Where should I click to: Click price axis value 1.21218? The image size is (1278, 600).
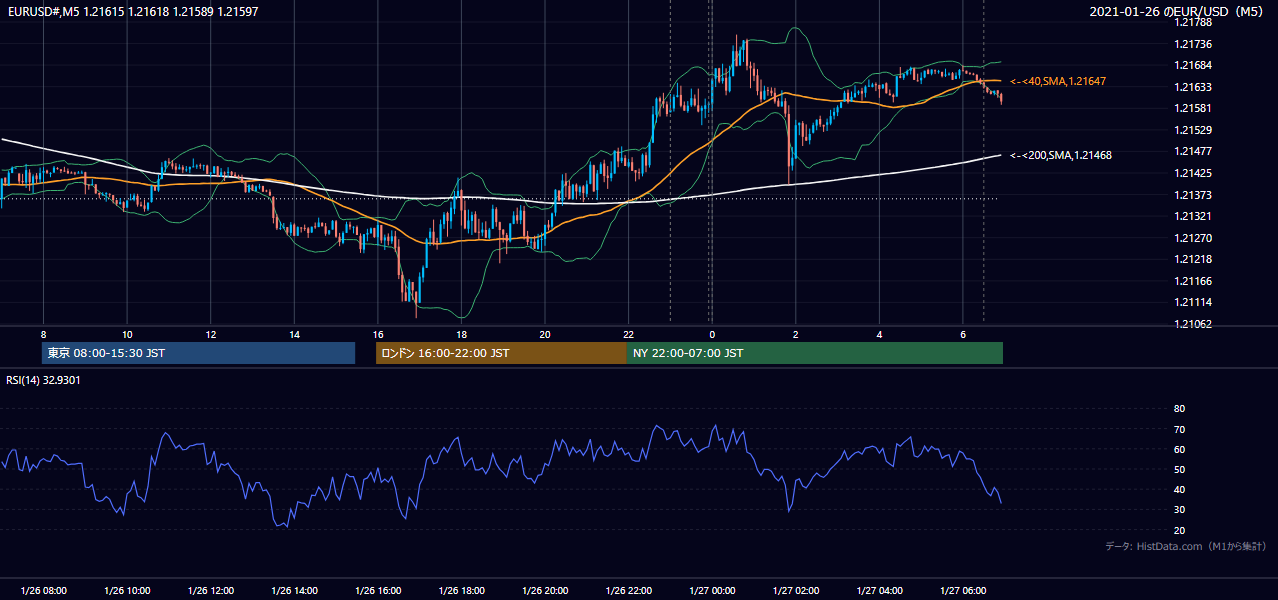1194,259
